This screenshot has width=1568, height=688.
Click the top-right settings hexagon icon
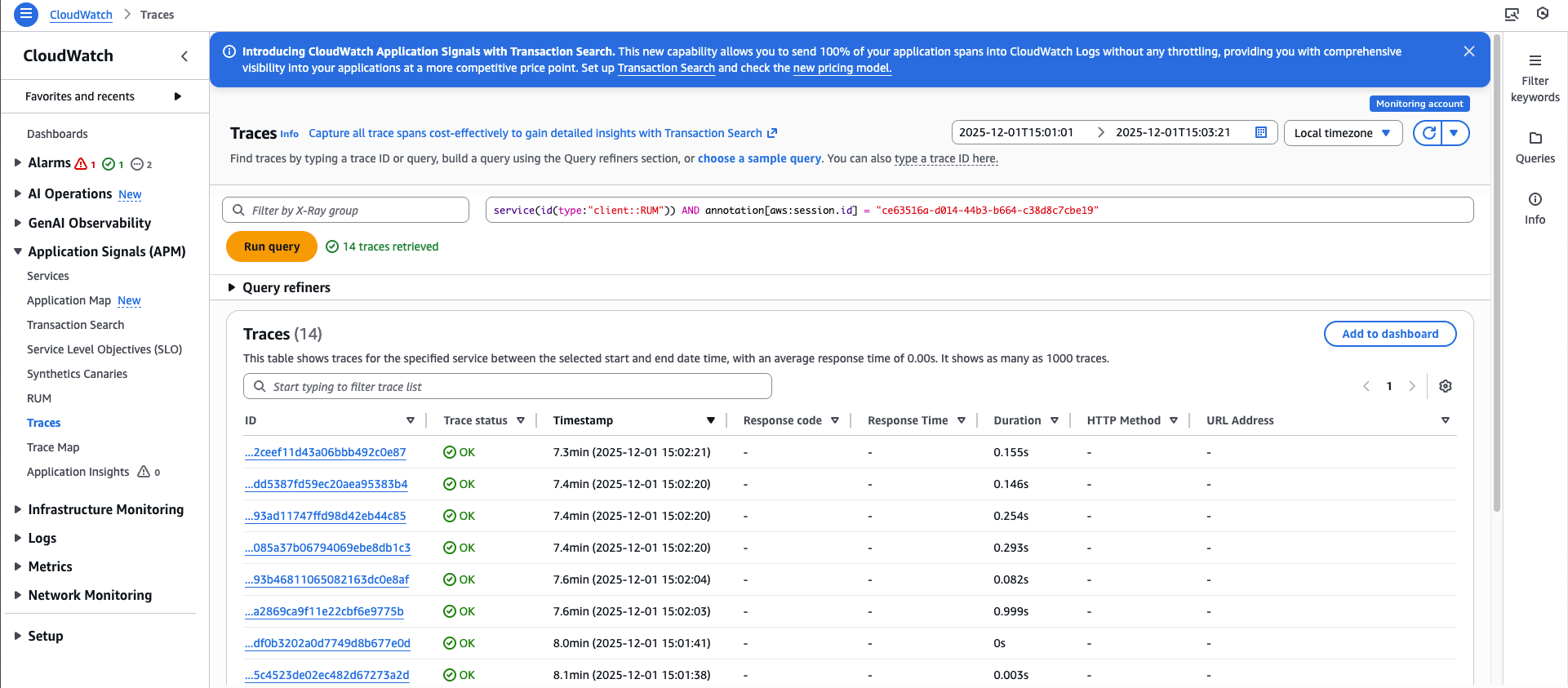pyautogui.click(x=1542, y=14)
